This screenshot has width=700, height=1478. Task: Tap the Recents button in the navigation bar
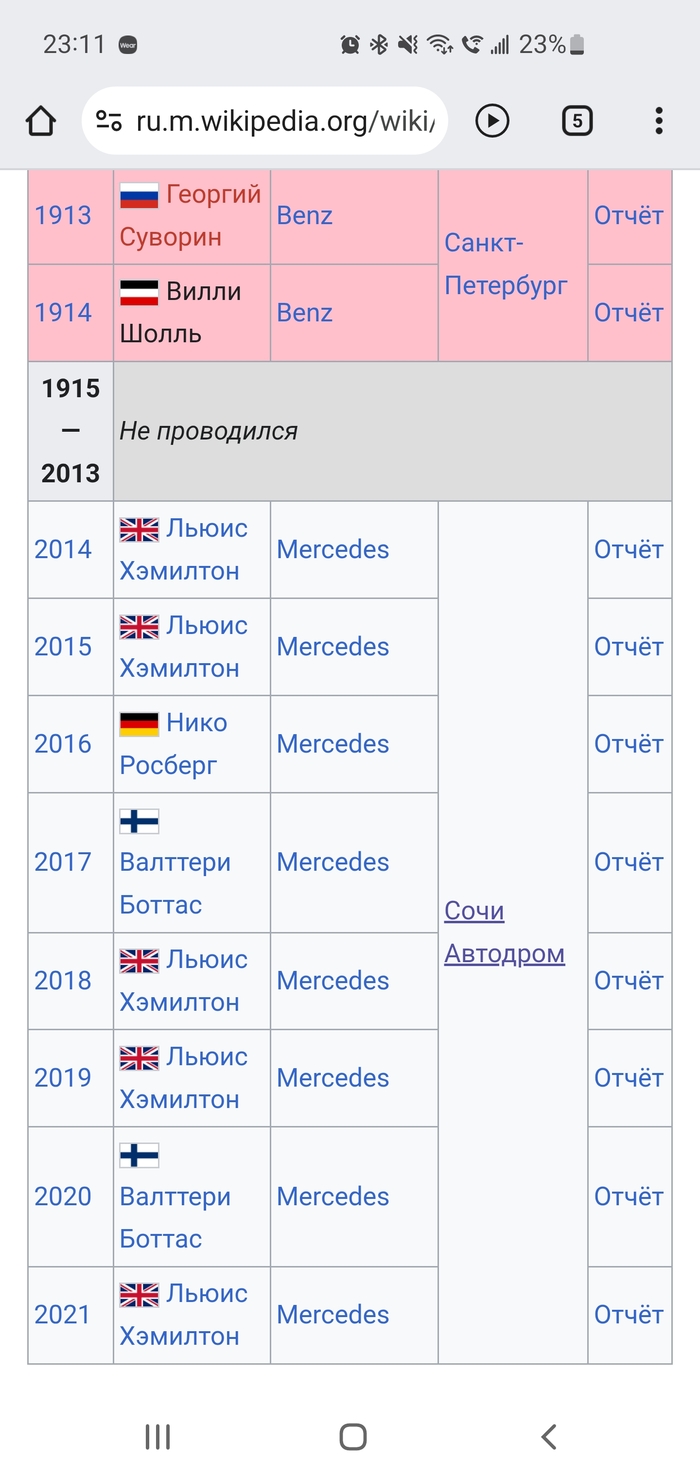pos(157,1436)
